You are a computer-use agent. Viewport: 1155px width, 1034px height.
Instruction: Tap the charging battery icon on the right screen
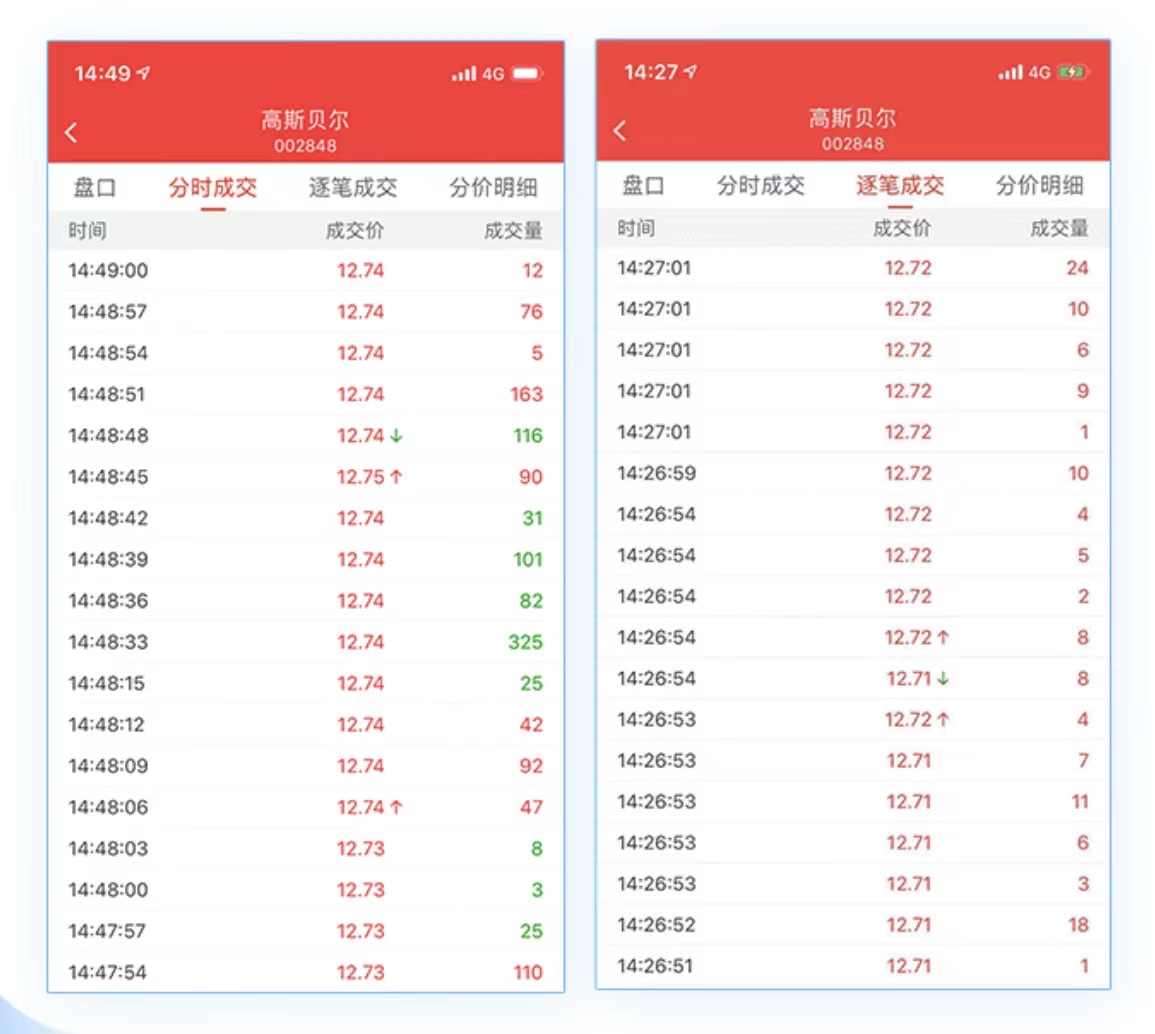(x=1073, y=72)
